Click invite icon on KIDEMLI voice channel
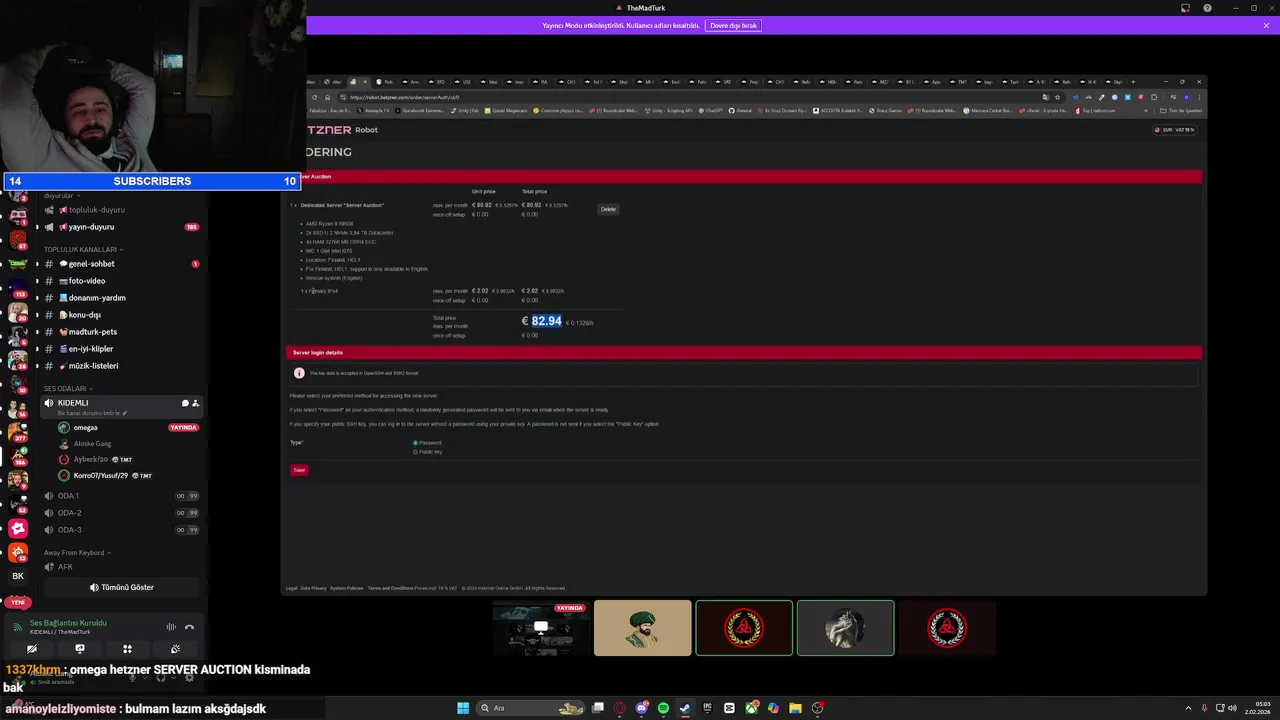 point(195,403)
